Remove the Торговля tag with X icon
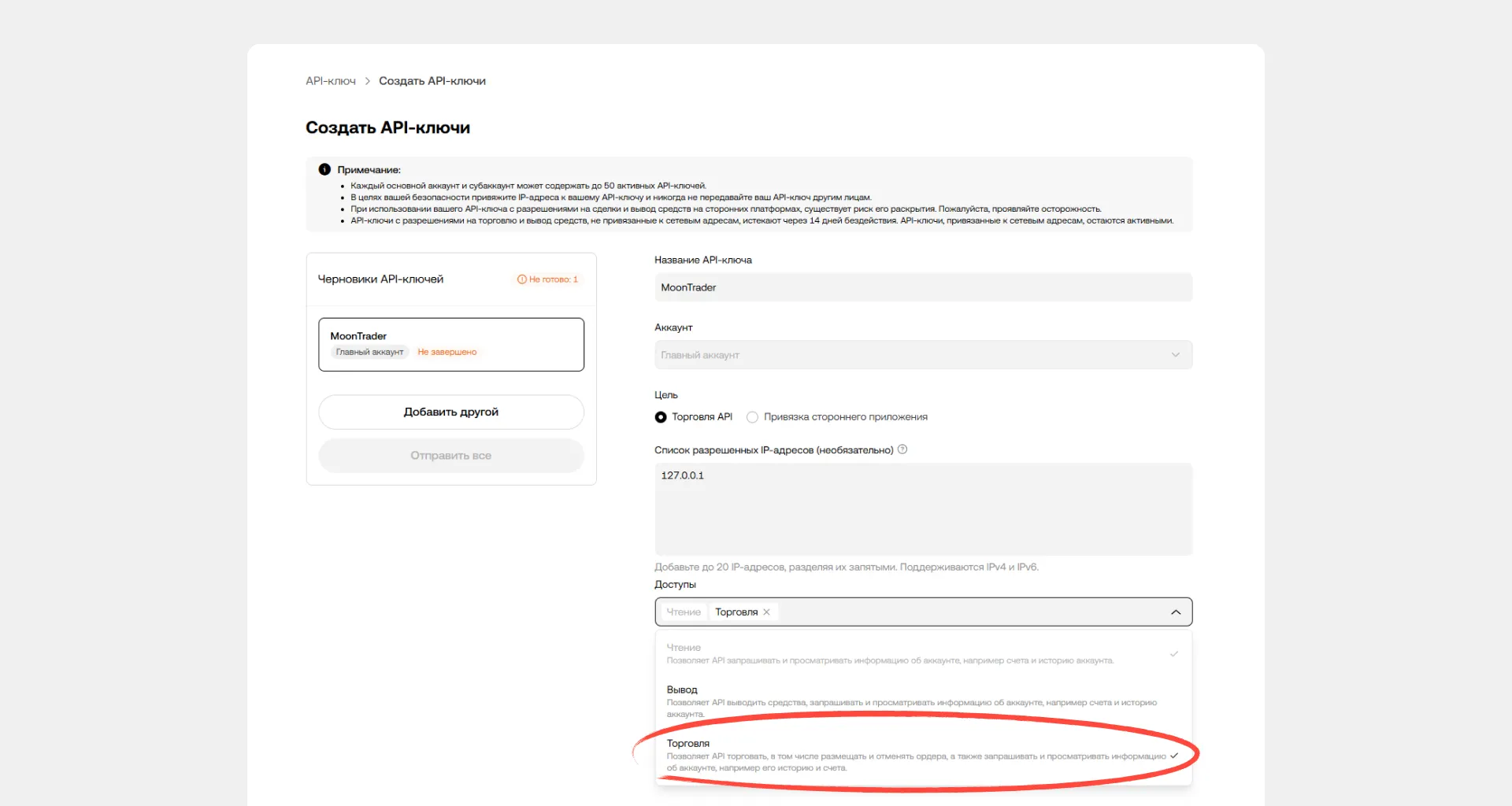The image size is (1512, 806). point(766,612)
